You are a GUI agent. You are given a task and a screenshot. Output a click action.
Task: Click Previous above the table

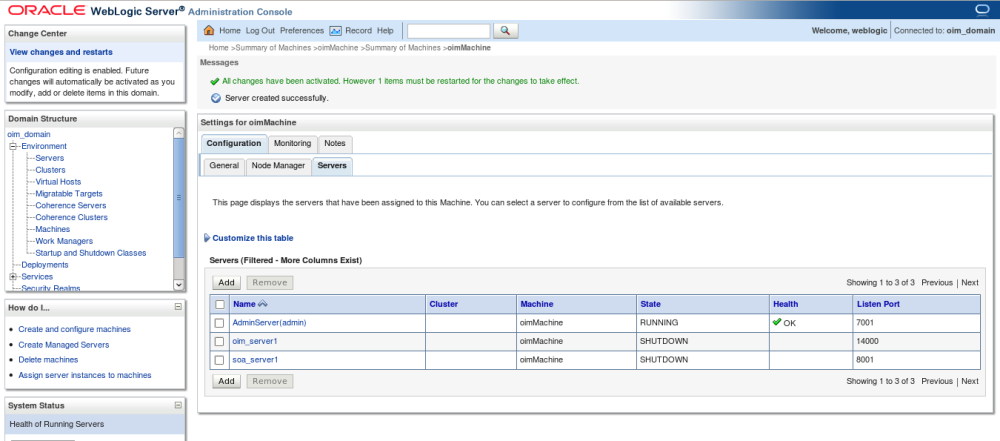coord(937,283)
